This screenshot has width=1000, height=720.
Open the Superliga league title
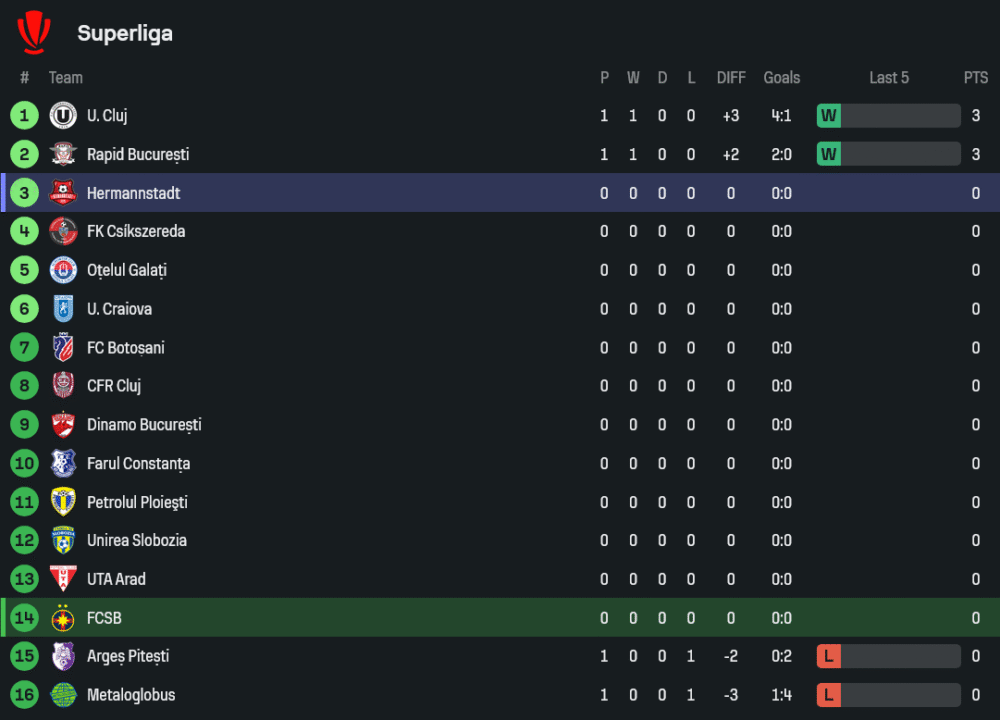(125, 33)
